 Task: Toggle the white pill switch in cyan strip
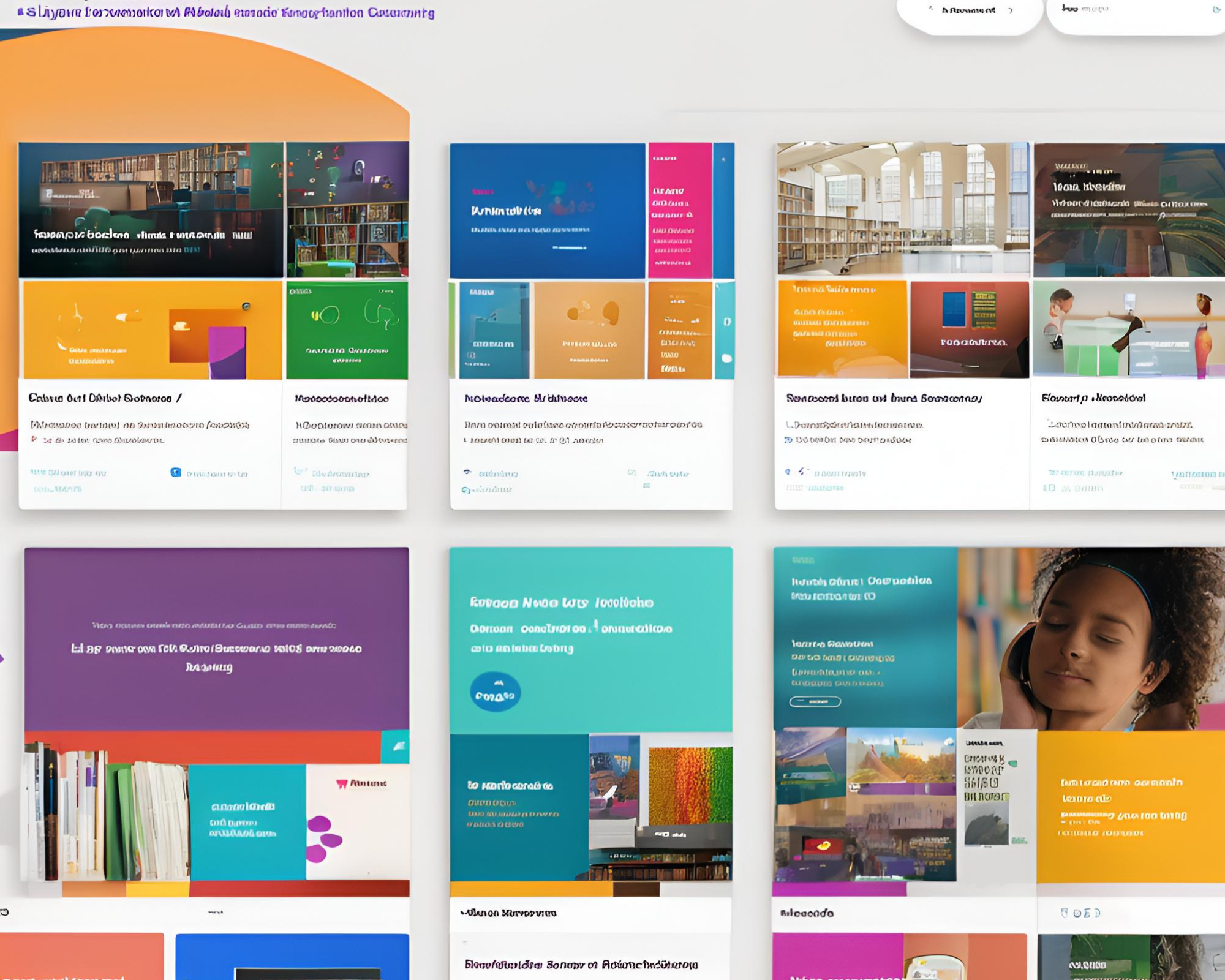[x=726, y=358]
